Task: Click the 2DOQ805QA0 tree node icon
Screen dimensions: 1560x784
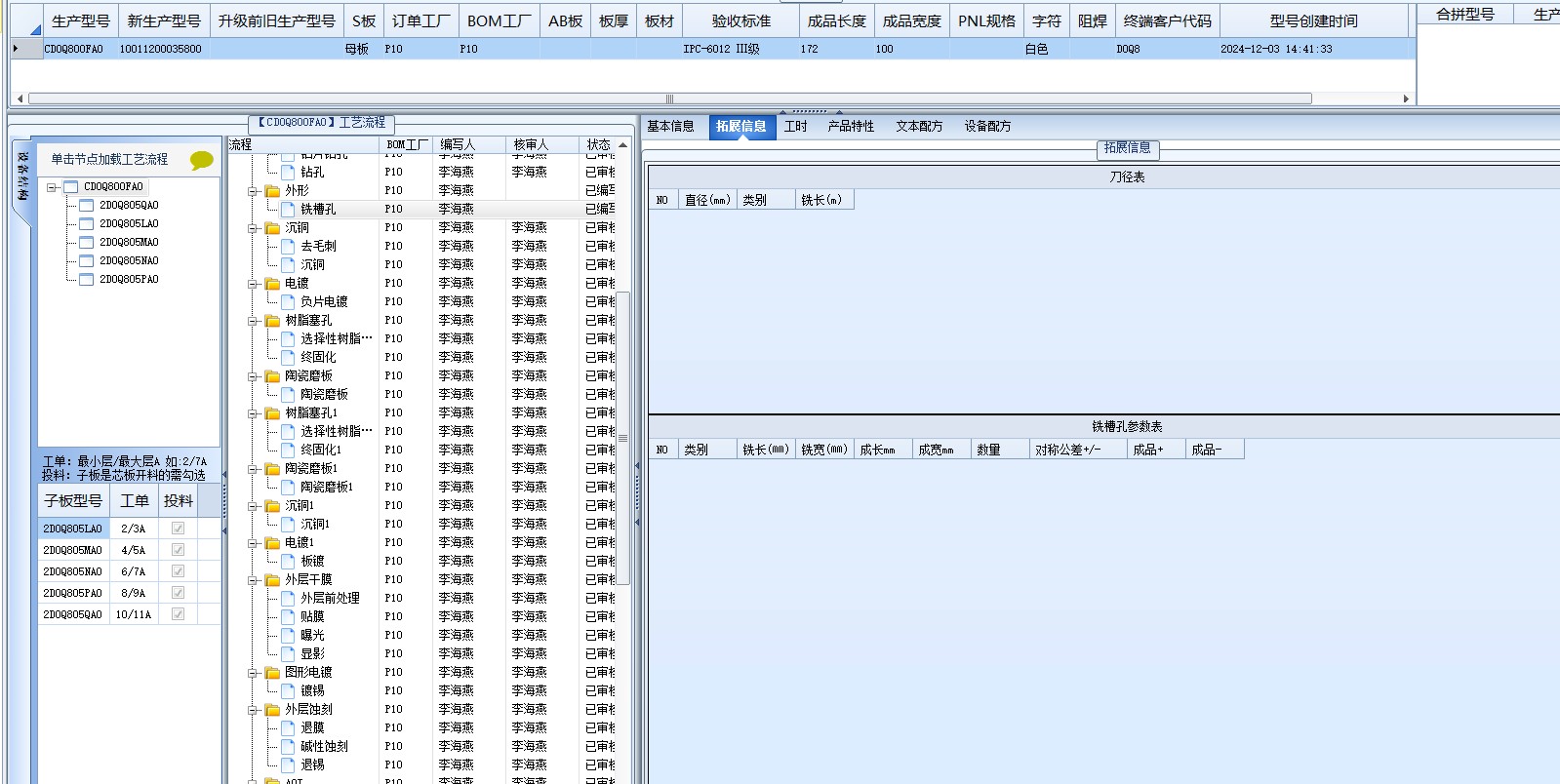Action: click(86, 205)
